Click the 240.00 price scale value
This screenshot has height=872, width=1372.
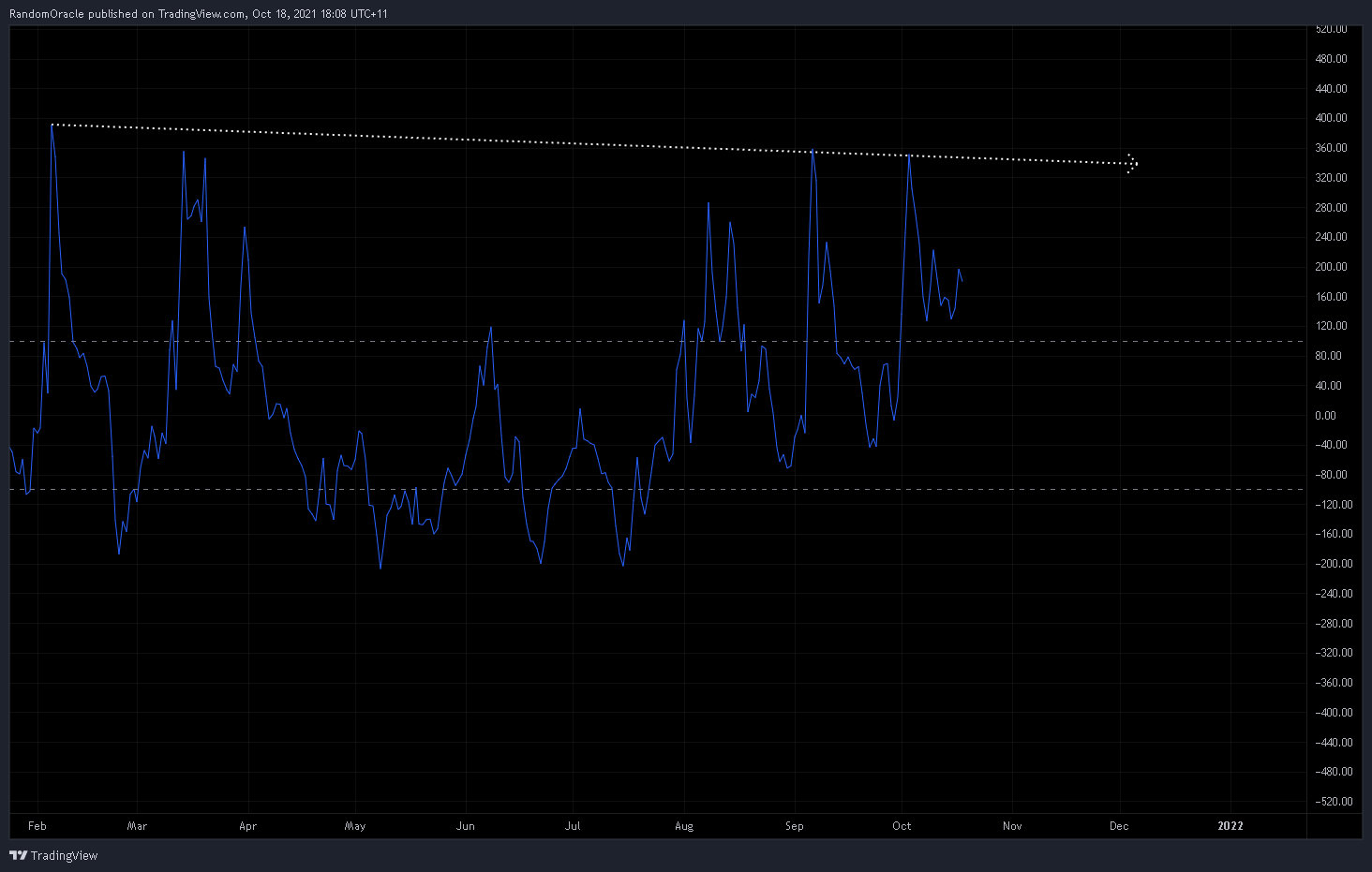[1331, 237]
